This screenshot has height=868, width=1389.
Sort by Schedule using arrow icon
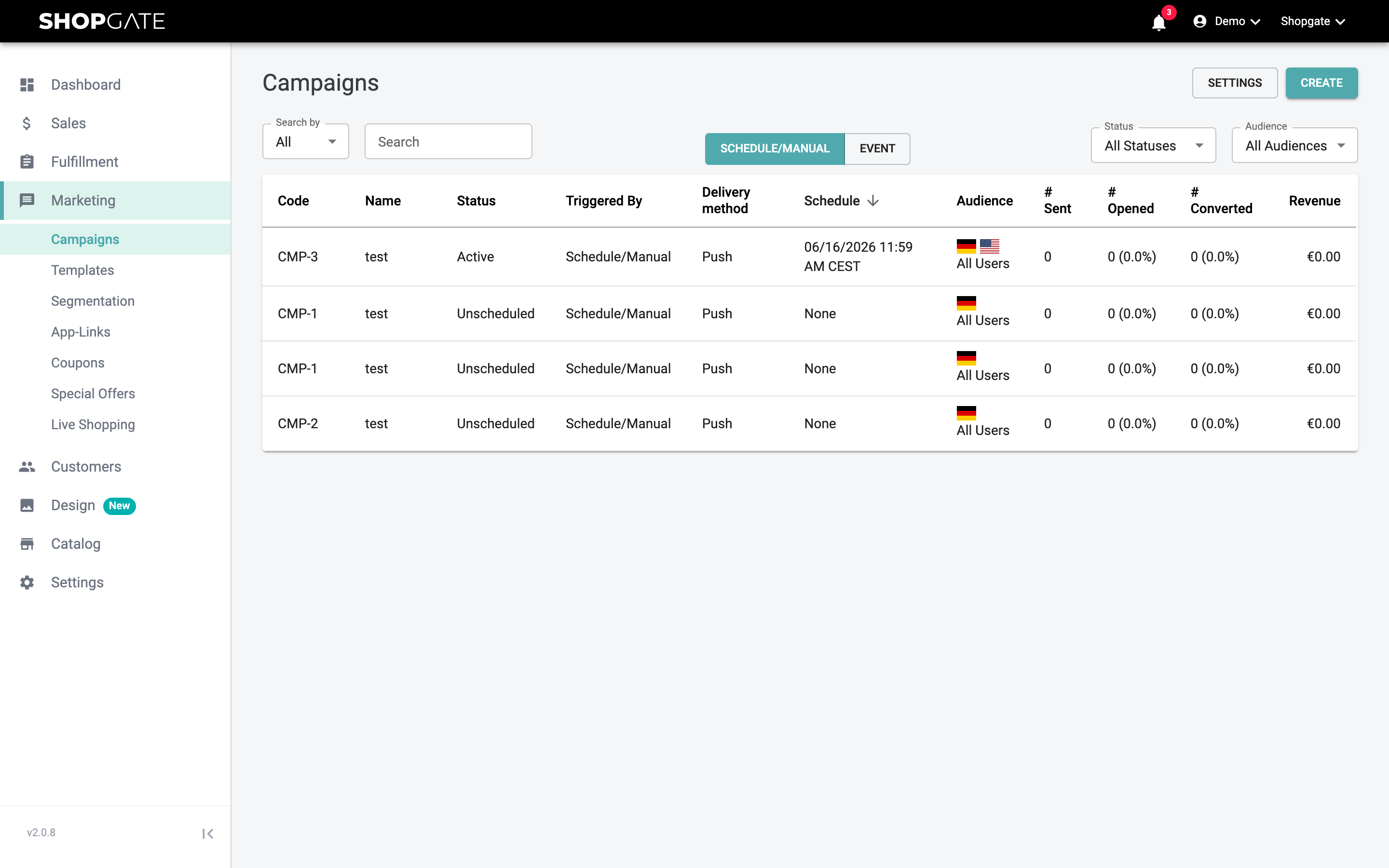coord(872,200)
